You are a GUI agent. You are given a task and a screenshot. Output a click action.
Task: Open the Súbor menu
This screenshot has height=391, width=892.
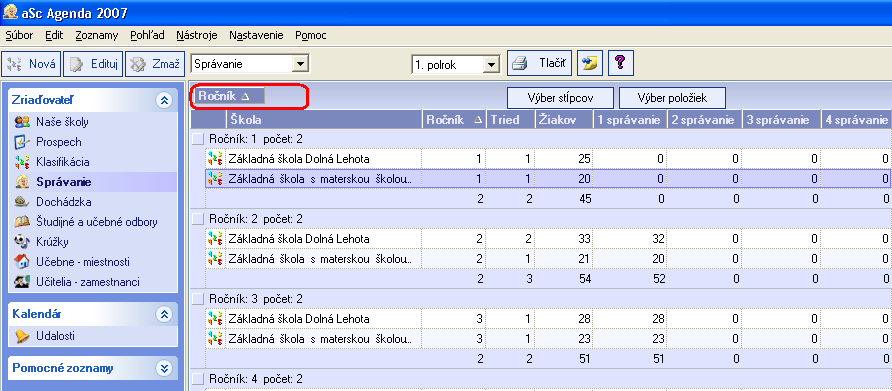(x=19, y=35)
